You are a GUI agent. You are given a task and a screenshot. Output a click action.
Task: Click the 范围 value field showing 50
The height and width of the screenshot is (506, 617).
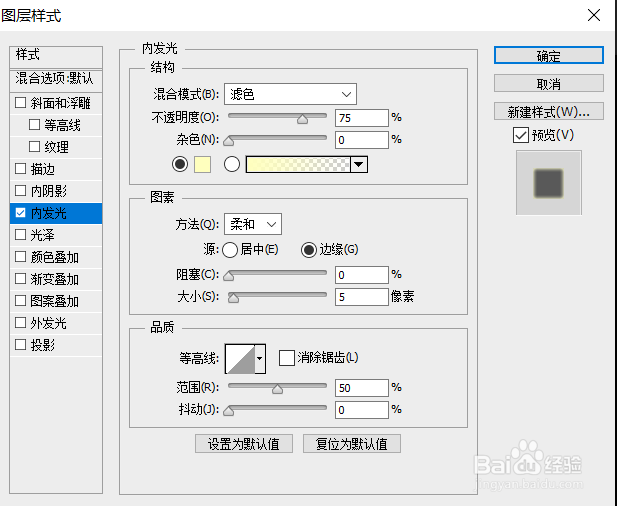click(362, 388)
